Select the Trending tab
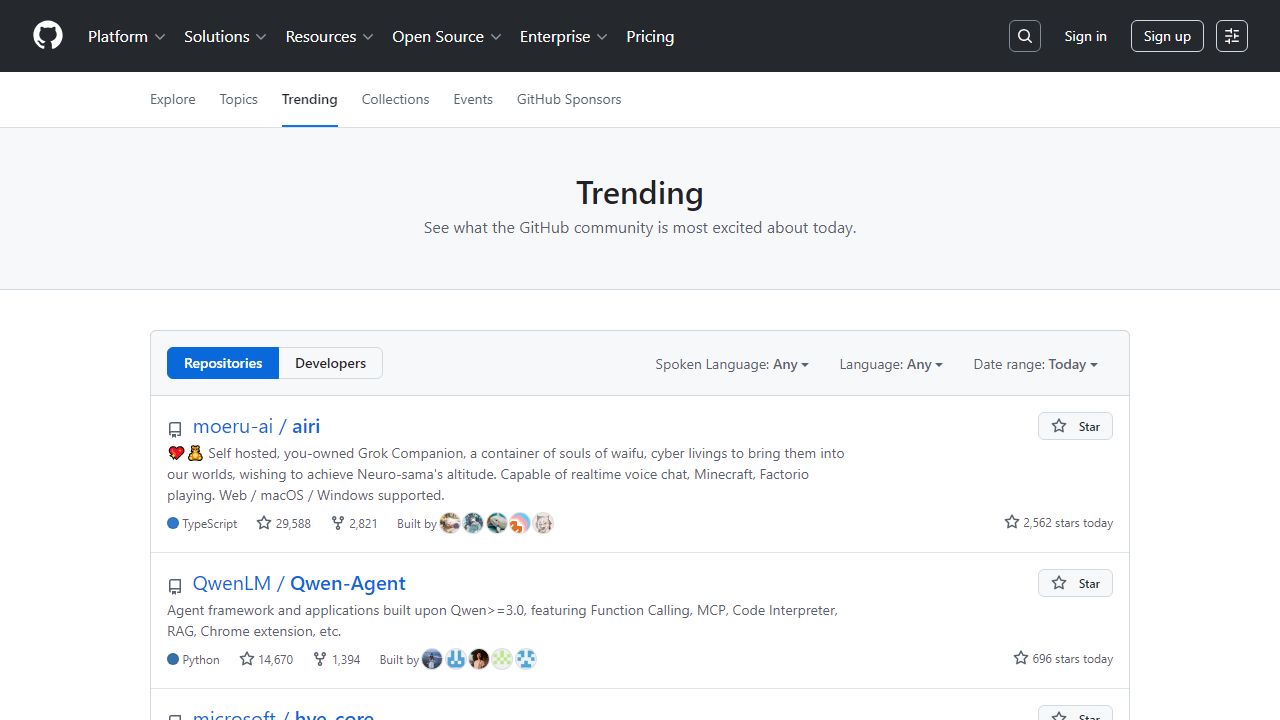Viewport: 1280px width, 720px height. (x=310, y=99)
